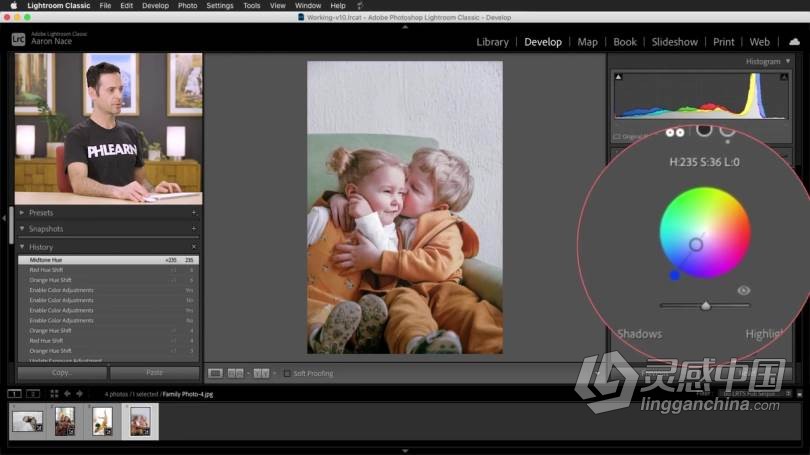Select the three-way color grading view icon

pos(675,133)
